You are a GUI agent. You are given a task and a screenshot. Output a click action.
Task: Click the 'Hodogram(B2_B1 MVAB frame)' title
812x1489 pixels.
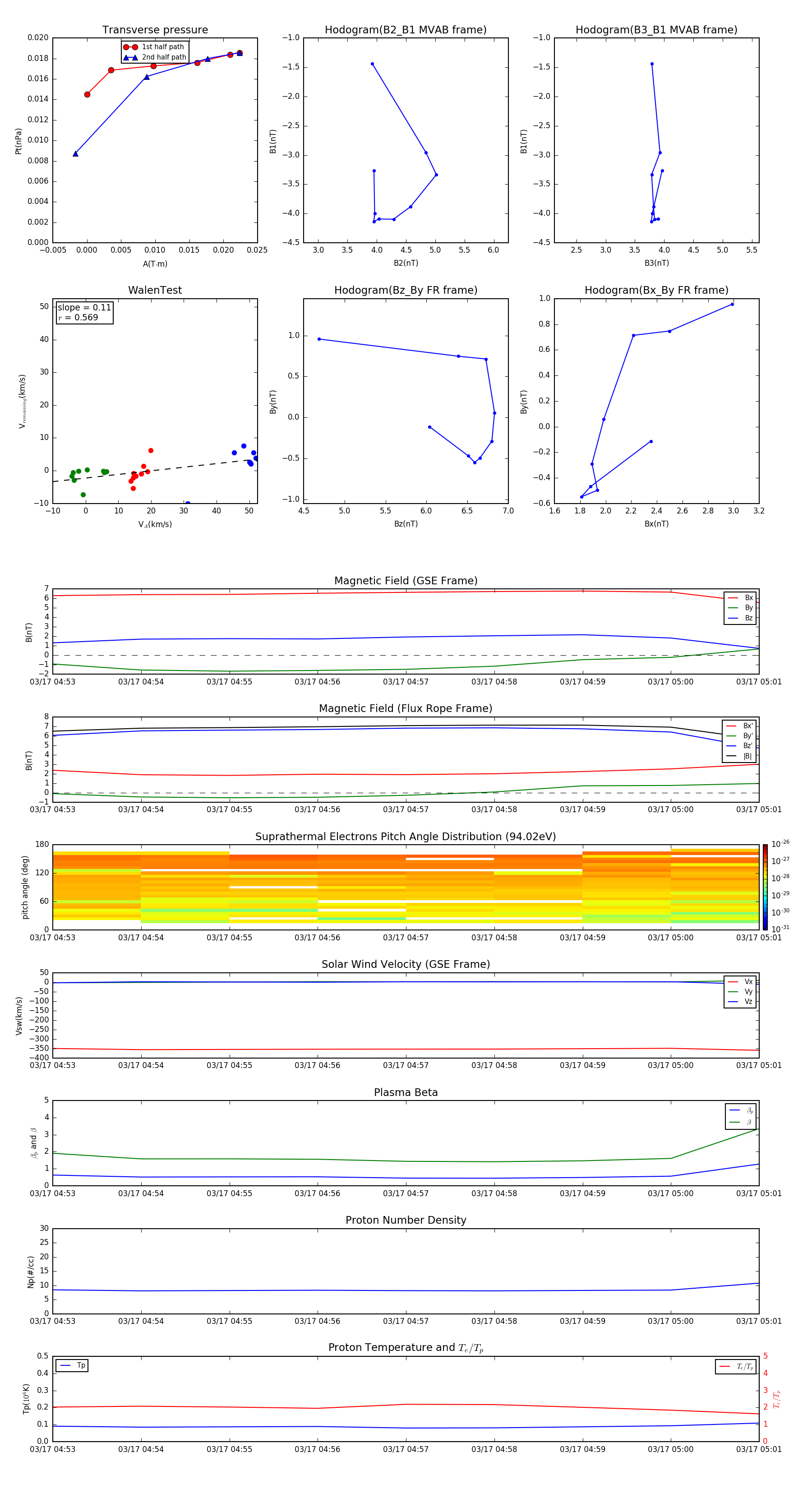406,29
